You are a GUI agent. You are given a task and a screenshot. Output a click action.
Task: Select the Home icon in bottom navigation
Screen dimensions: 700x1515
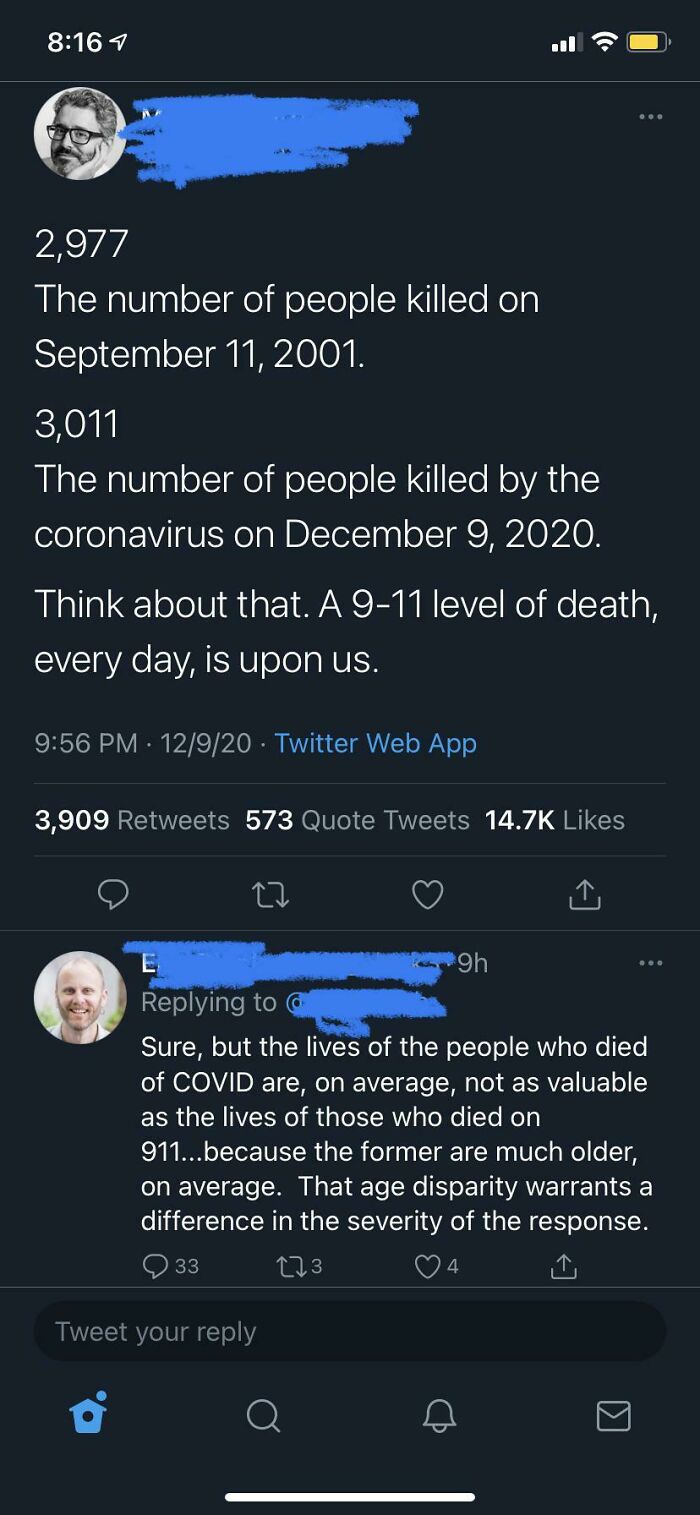[x=87, y=1414]
